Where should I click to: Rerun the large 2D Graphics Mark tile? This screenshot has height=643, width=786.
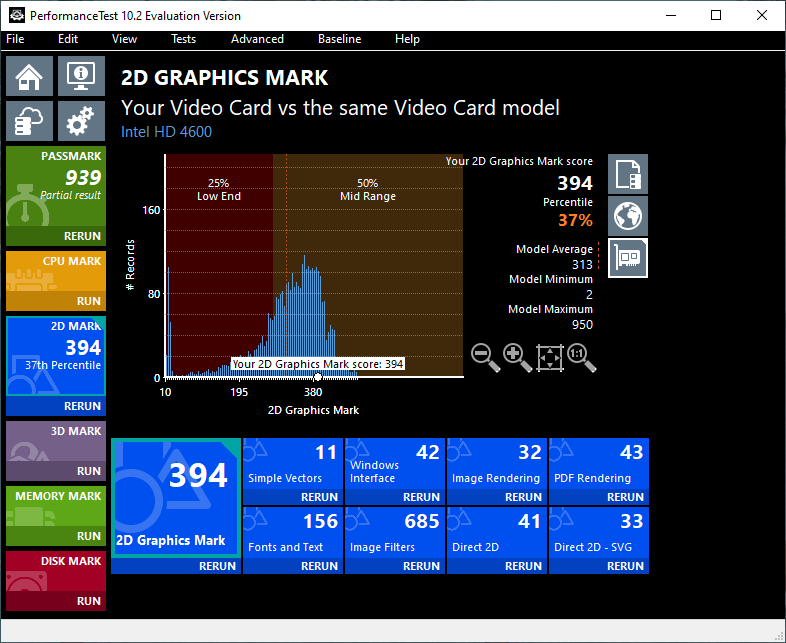(x=176, y=566)
